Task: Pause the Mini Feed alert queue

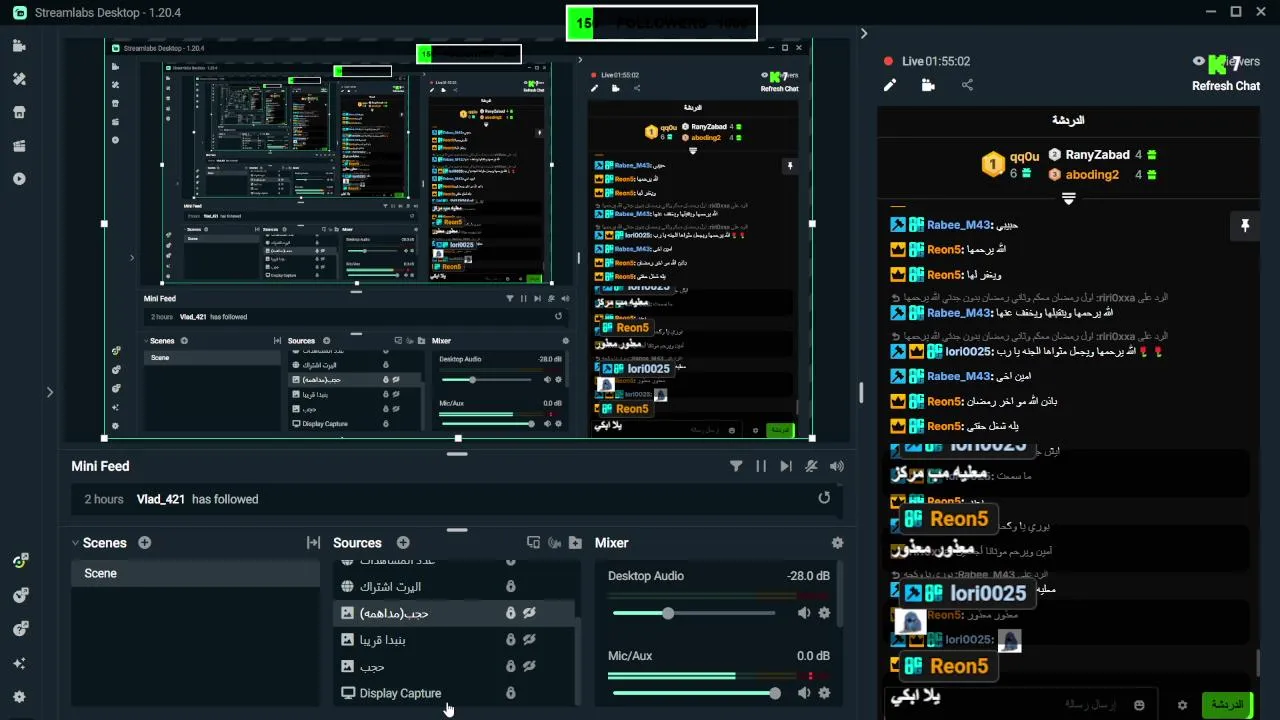Action: point(761,466)
